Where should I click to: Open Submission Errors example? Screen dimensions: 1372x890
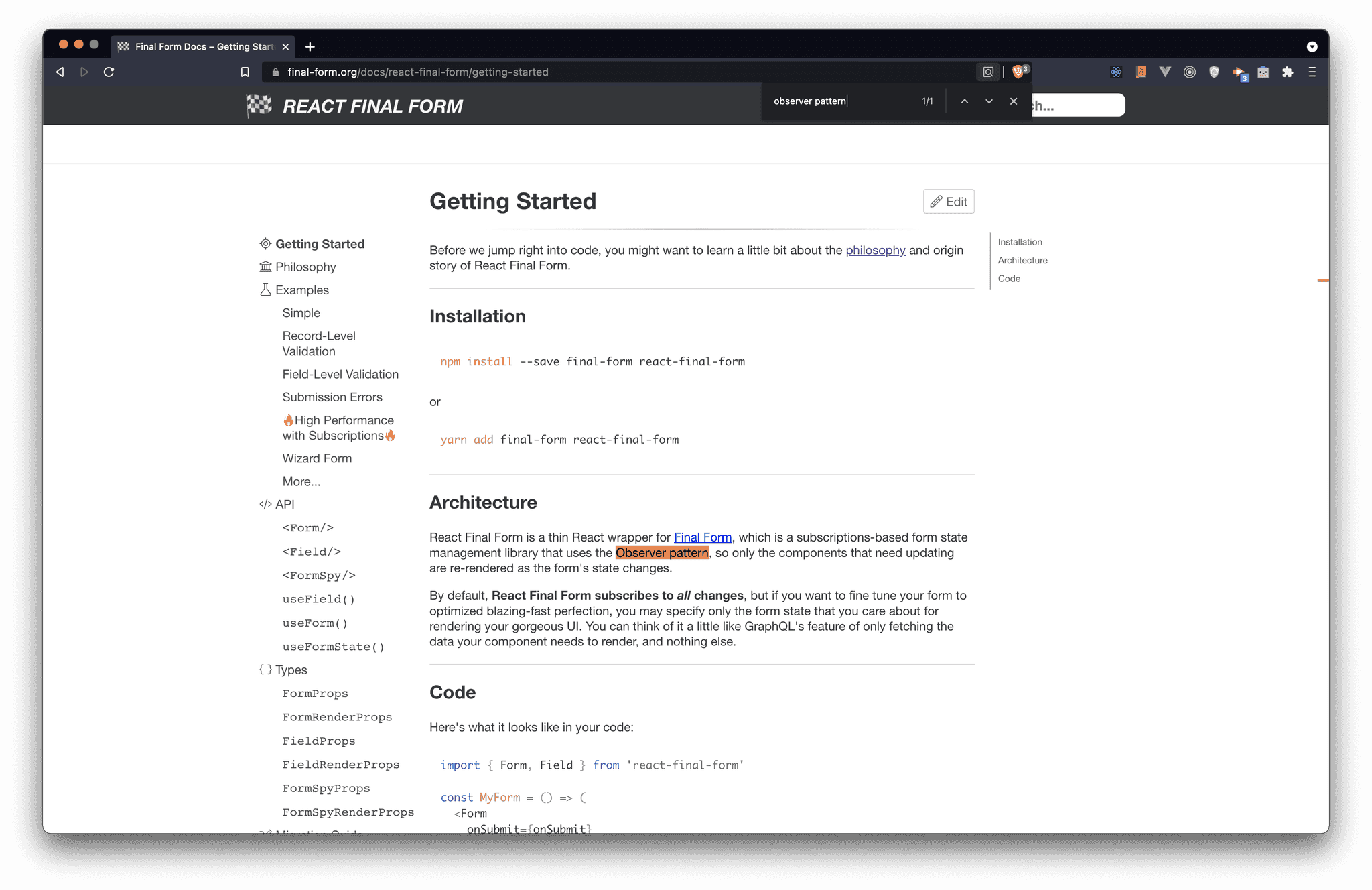tap(332, 397)
